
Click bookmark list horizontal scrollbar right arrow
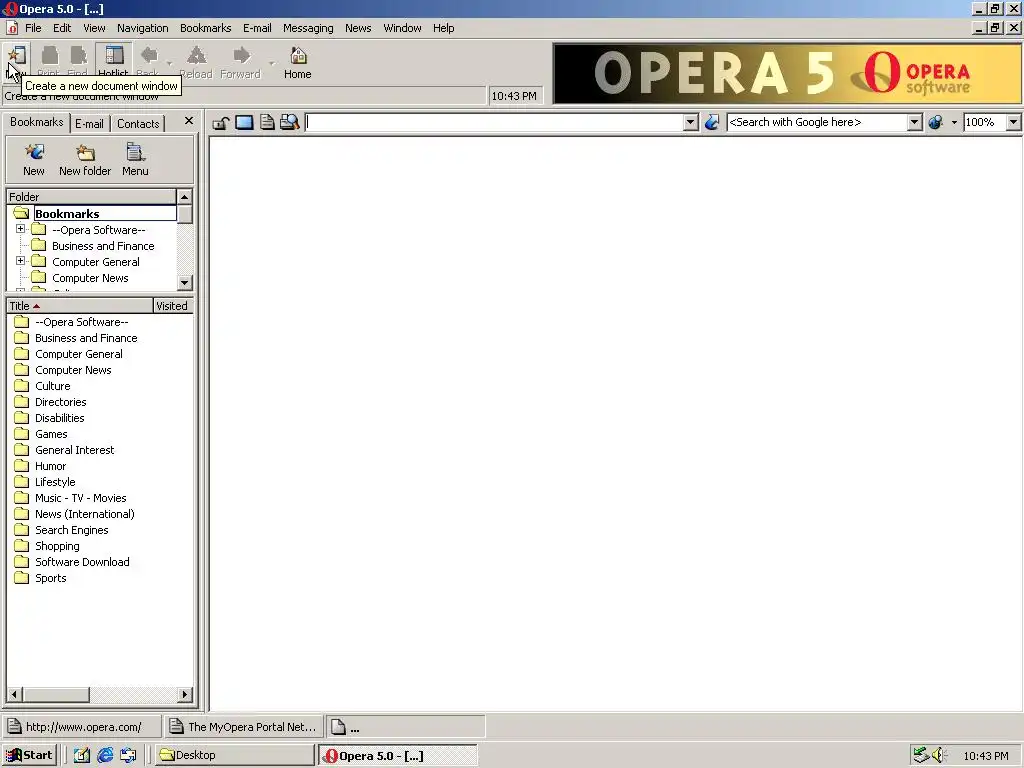(185, 694)
